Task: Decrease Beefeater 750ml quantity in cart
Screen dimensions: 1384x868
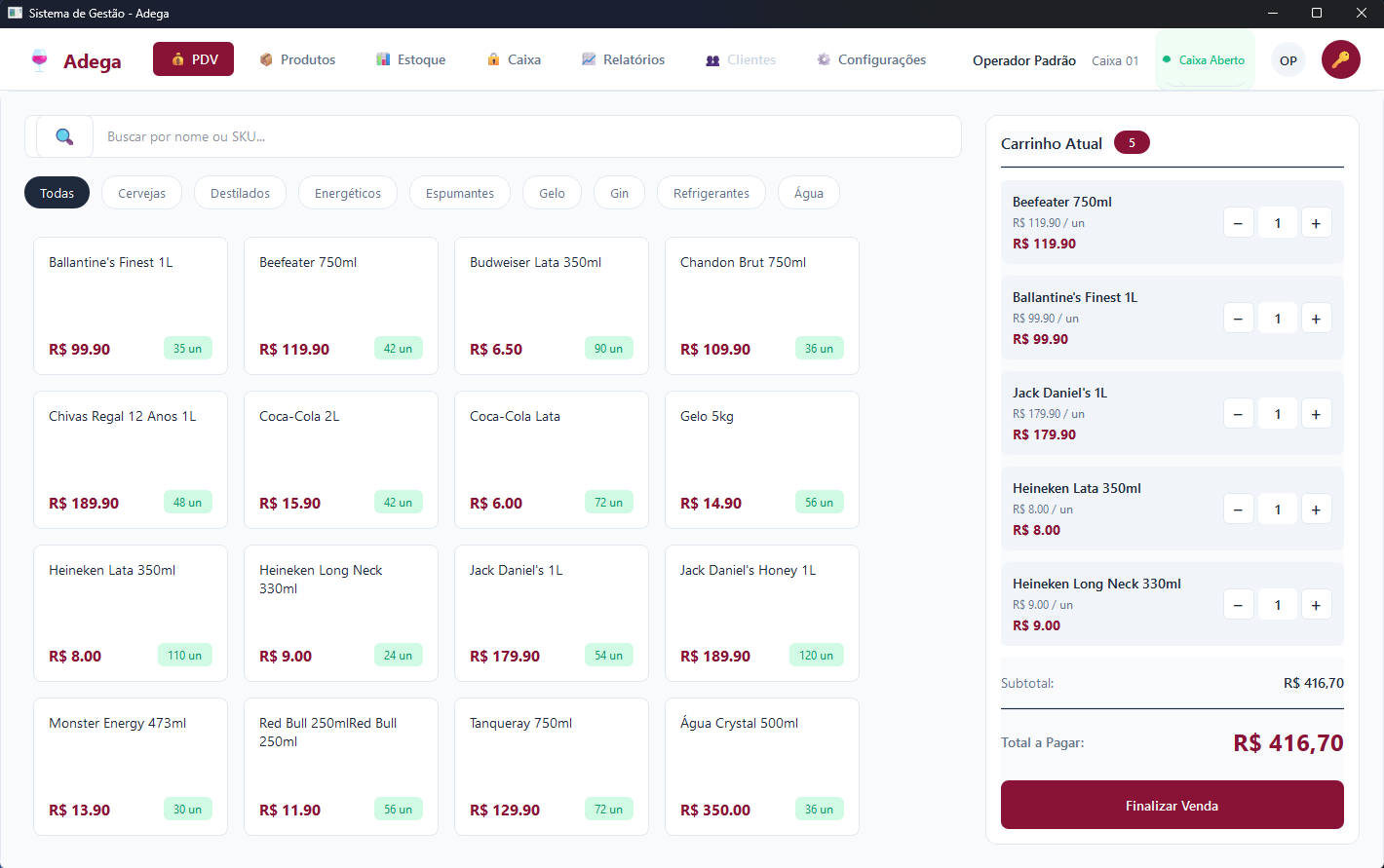Action: tap(1239, 223)
